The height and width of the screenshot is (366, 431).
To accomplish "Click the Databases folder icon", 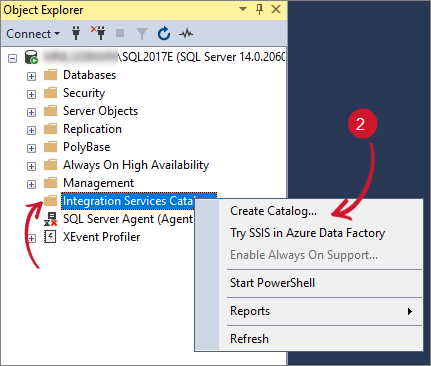I will pos(51,75).
